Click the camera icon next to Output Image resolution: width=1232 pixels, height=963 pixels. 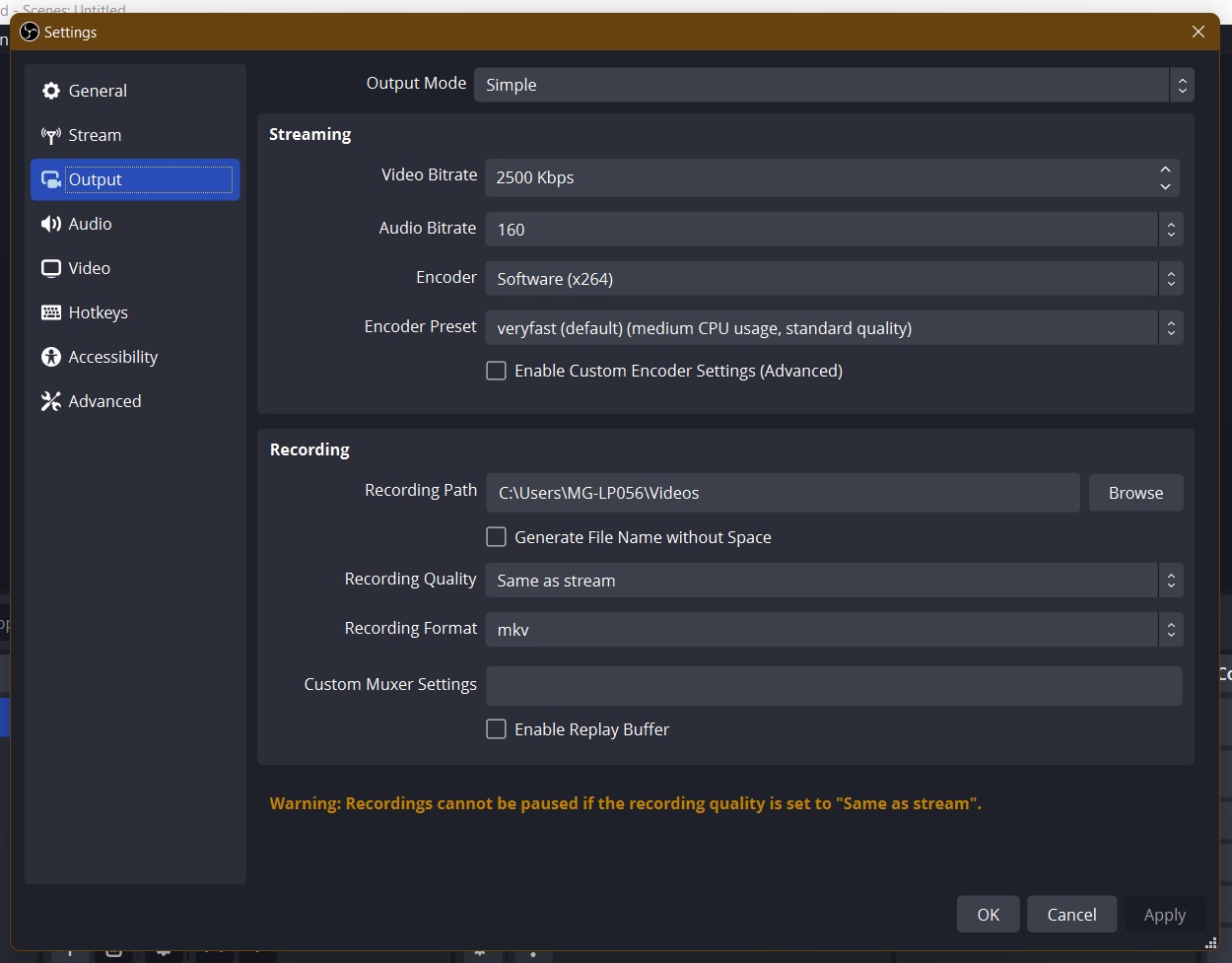50,179
